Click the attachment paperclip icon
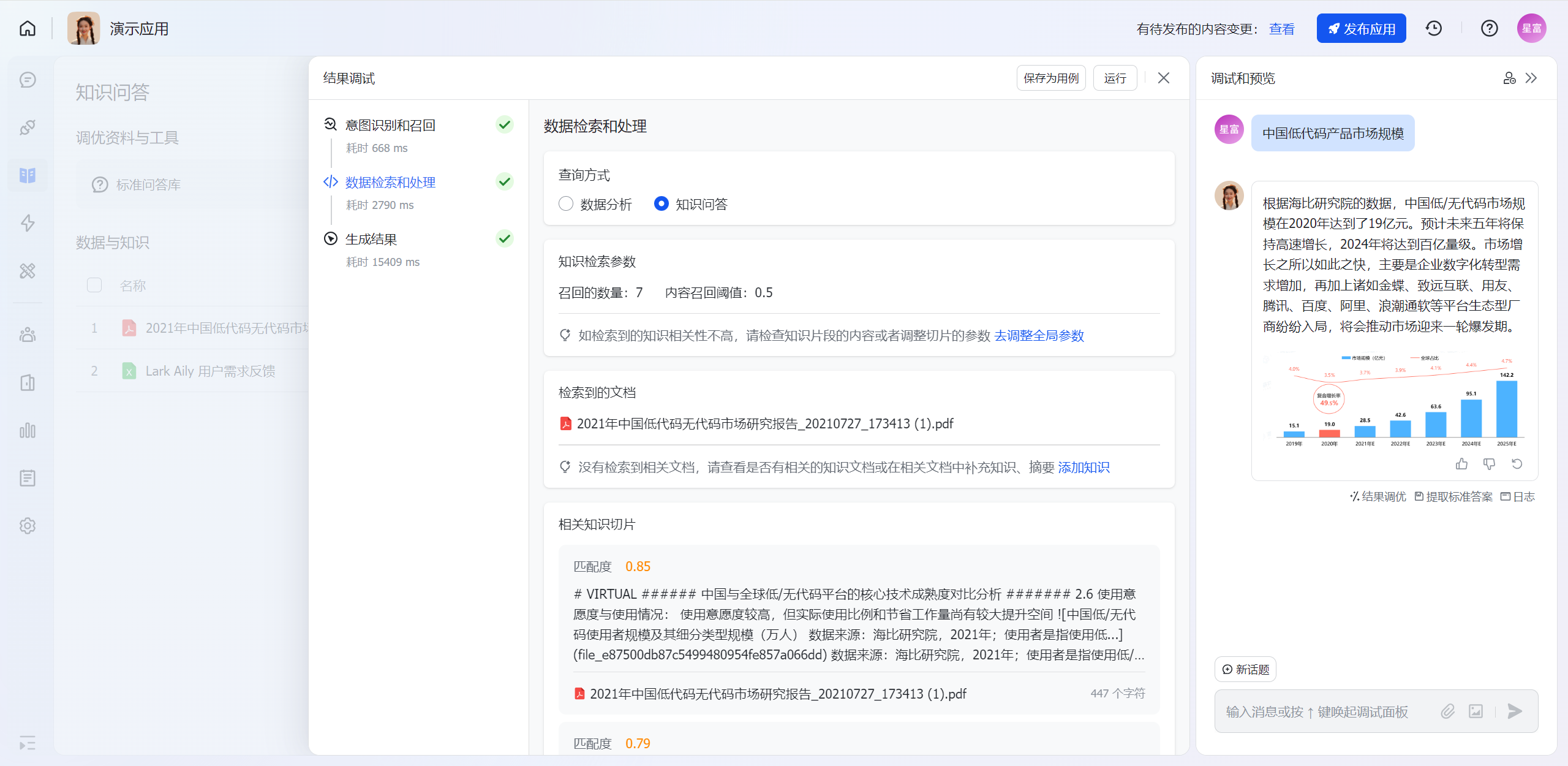The image size is (1568, 766). (x=1447, y=711)
